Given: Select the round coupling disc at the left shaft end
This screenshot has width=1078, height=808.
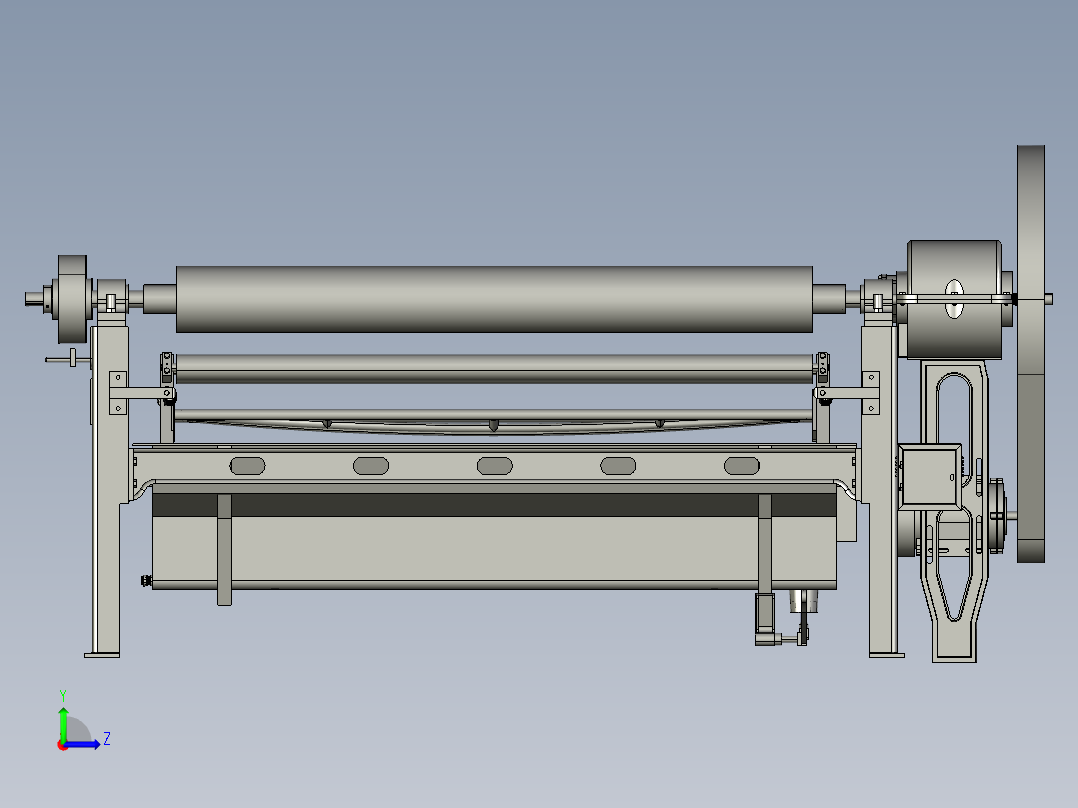Looking at the screenshot, I should [72, 299].
